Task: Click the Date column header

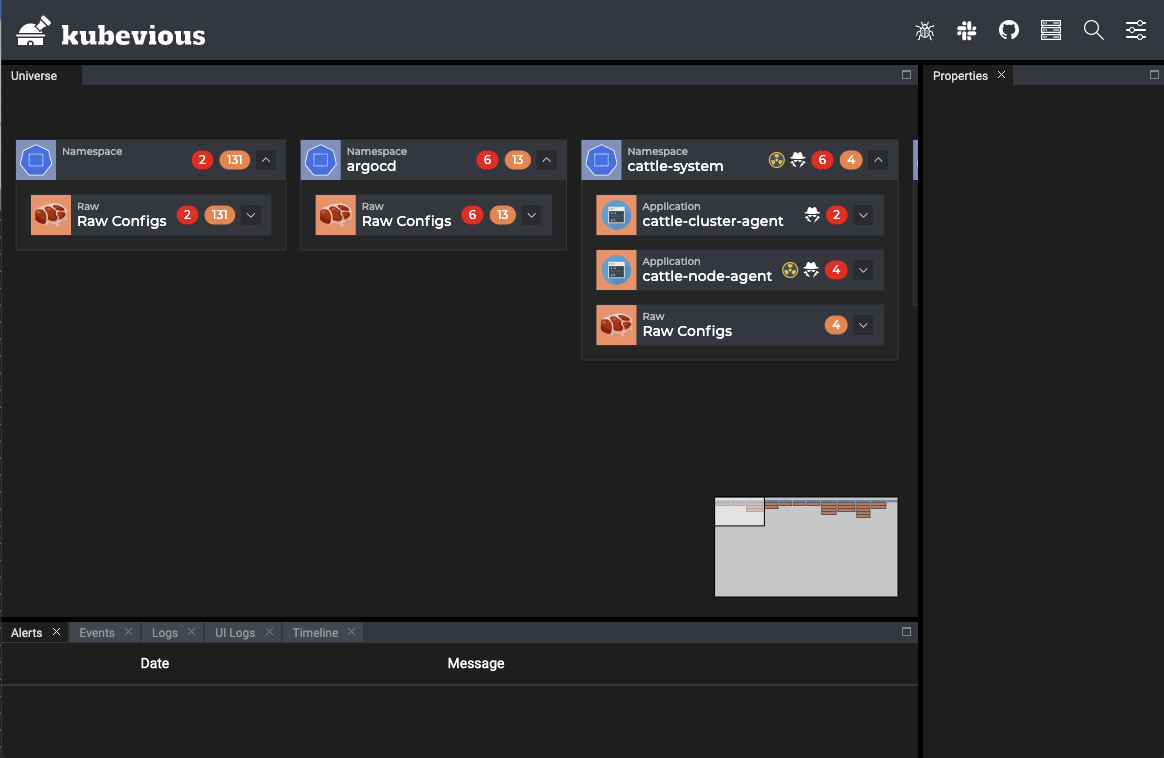Action: click(x=155, y=664)
